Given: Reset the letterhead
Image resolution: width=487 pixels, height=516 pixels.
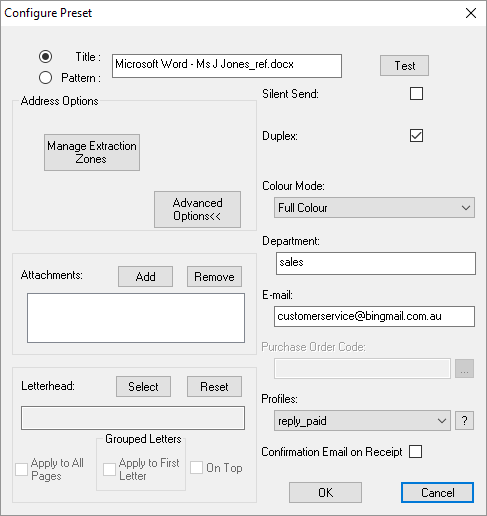Looking at the screenshot, I should point(214,387).
